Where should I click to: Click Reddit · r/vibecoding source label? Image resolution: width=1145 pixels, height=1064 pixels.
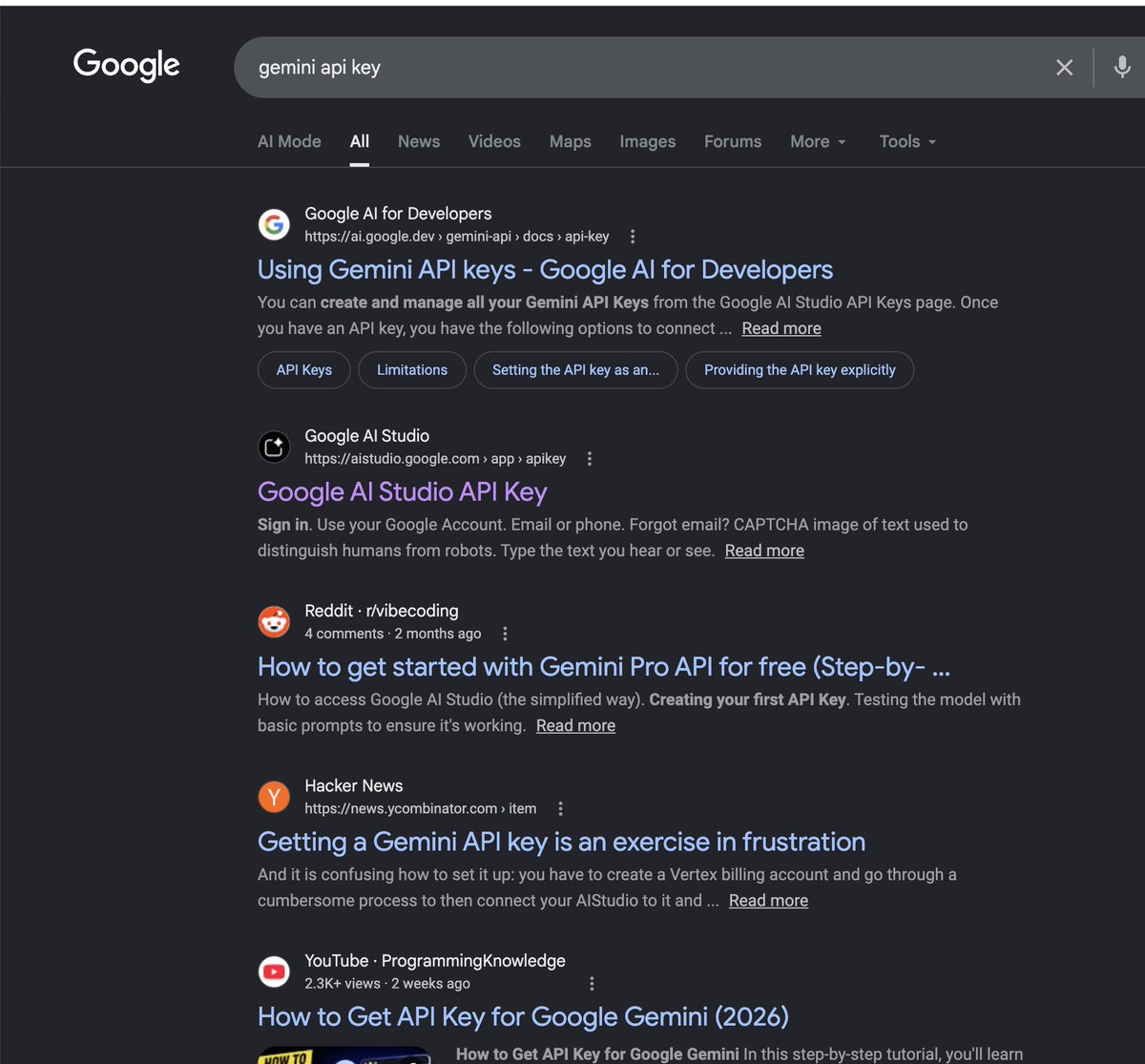pyautogui.click(x=382, y=611)
